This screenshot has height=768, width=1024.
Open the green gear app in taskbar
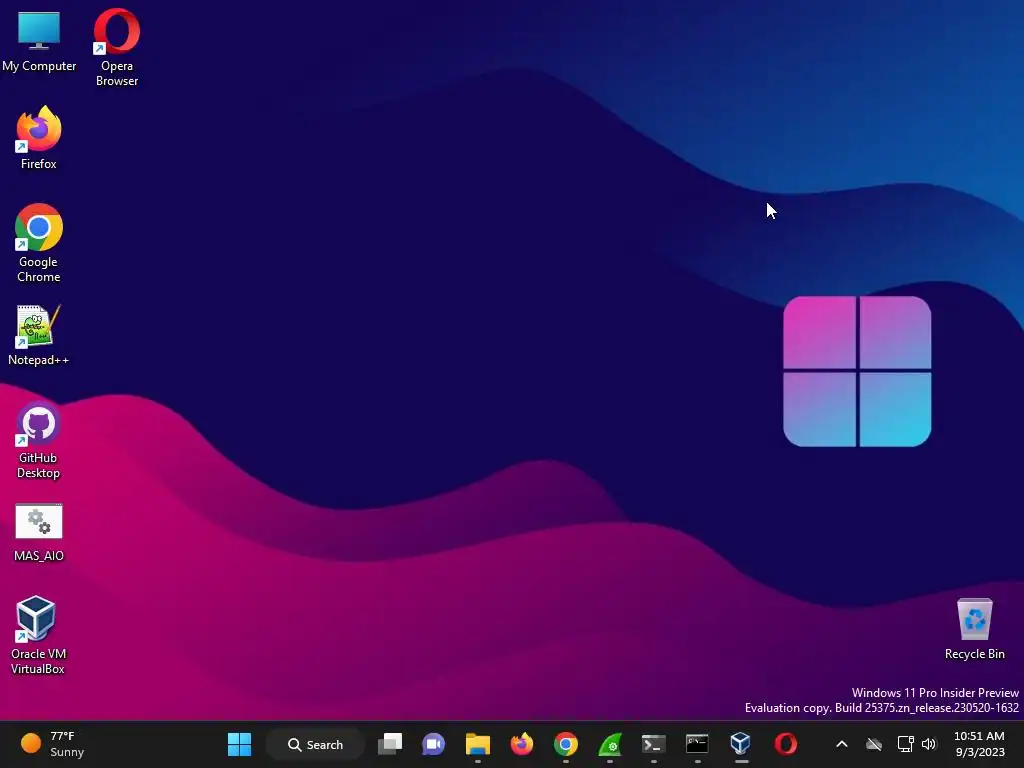609,744
